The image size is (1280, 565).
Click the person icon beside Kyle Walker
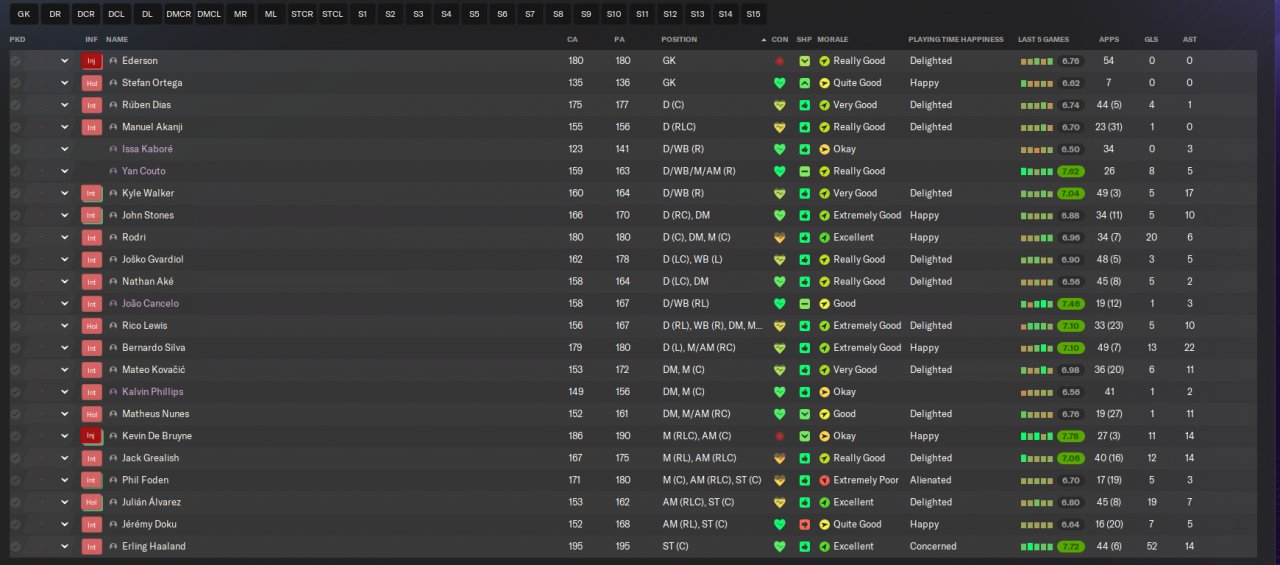pyautogui.click(x=113, y=193)
